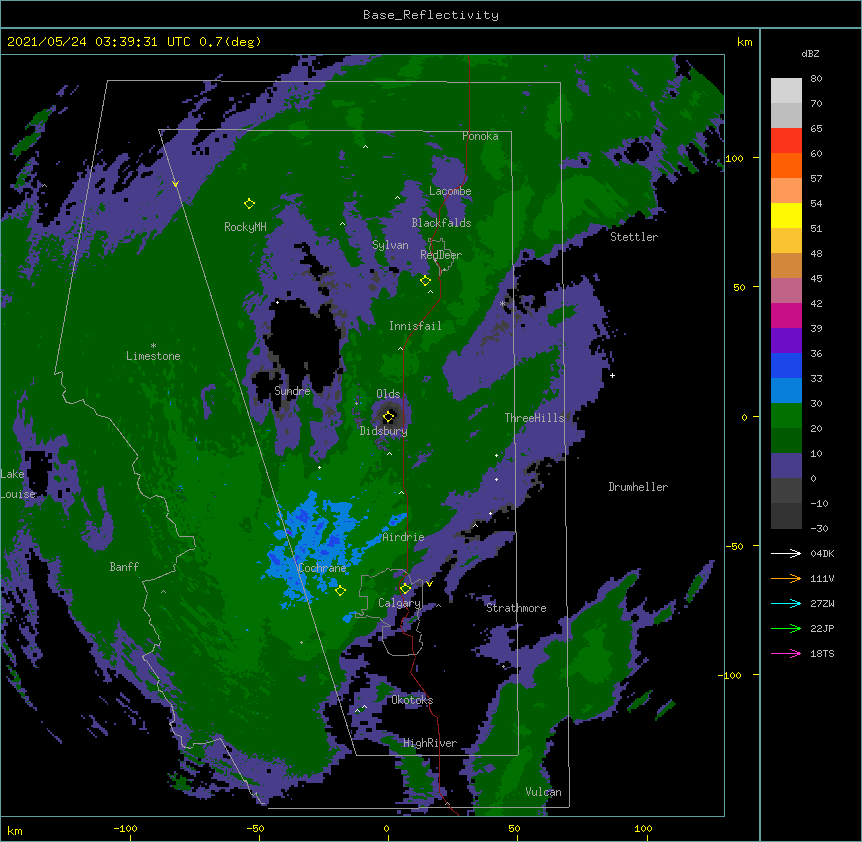Click the -10 dBZ dark grey swatch
This screenshot has width=862, height=842.
pyautogui.click(x=786, y=516)
